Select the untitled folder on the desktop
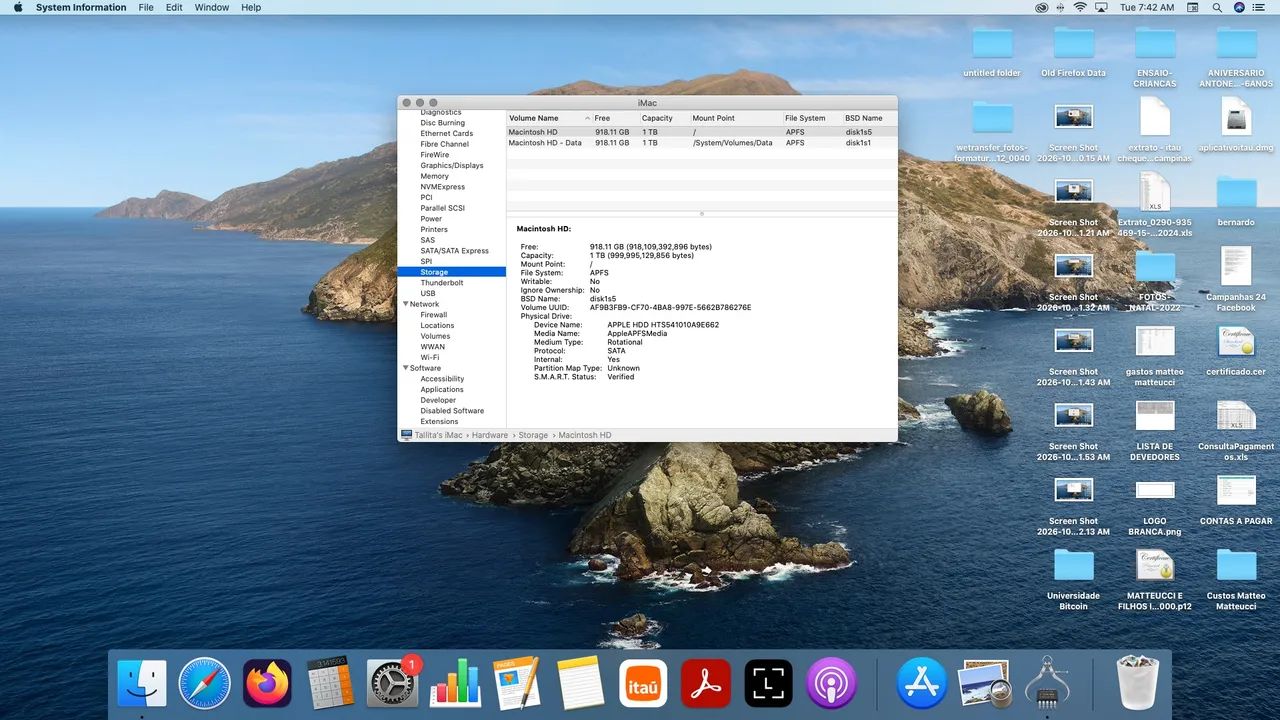Viewport: 1280px width, 720px height. point(992,52)
